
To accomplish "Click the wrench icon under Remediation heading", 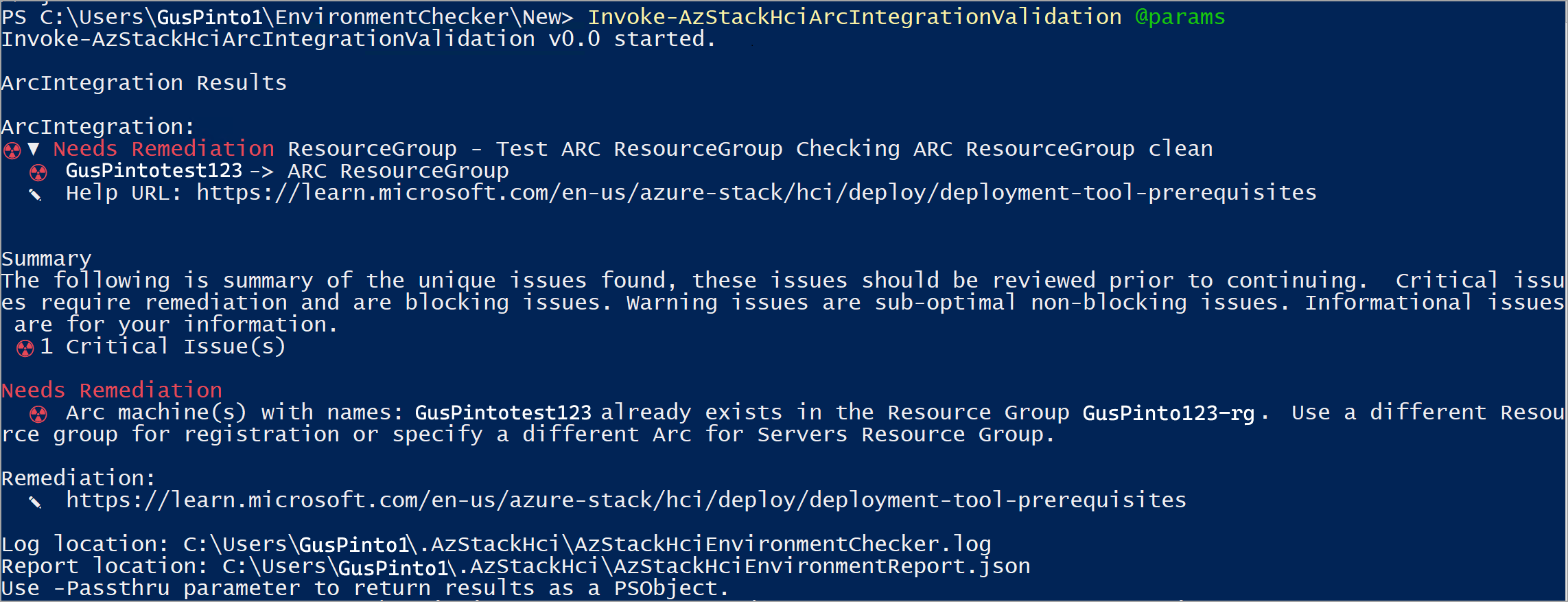I will (x=36, y=502).
